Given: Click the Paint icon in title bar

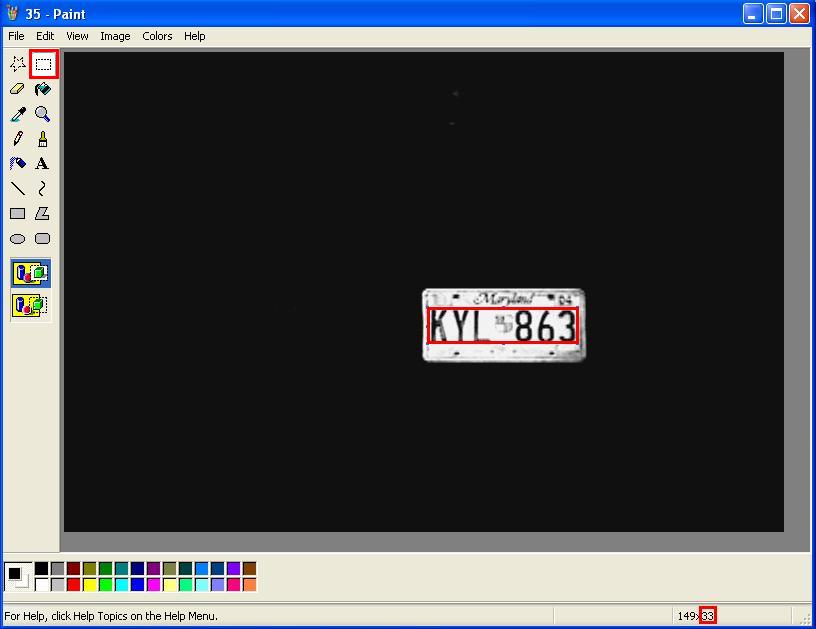Looking at the screenshot, I should (x=12, y=14).
